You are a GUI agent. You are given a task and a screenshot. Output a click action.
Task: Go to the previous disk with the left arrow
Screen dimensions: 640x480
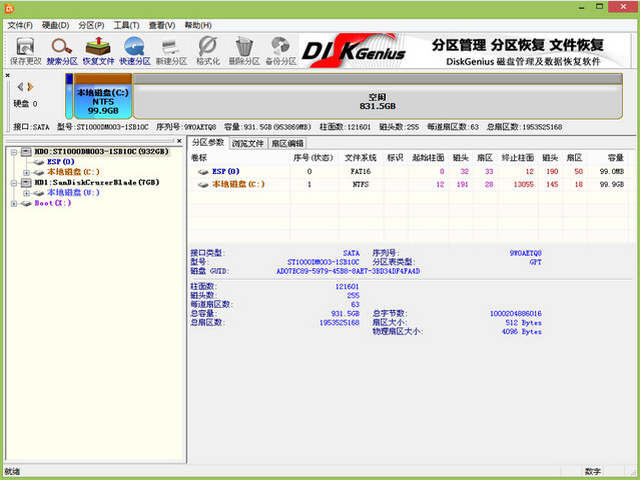tap(19, 87)
